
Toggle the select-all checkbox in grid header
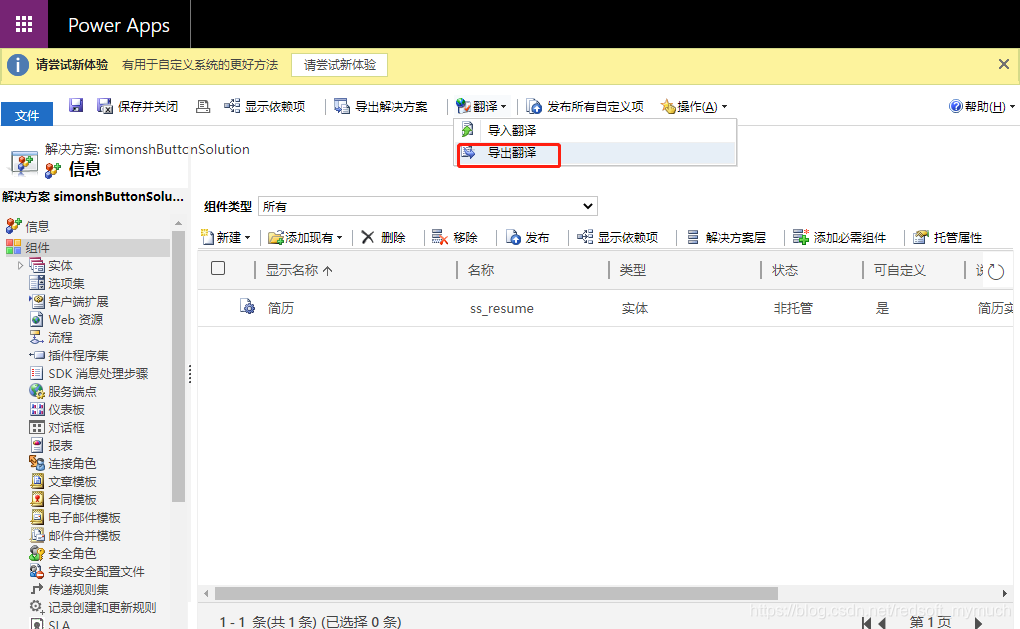(218, 268)
